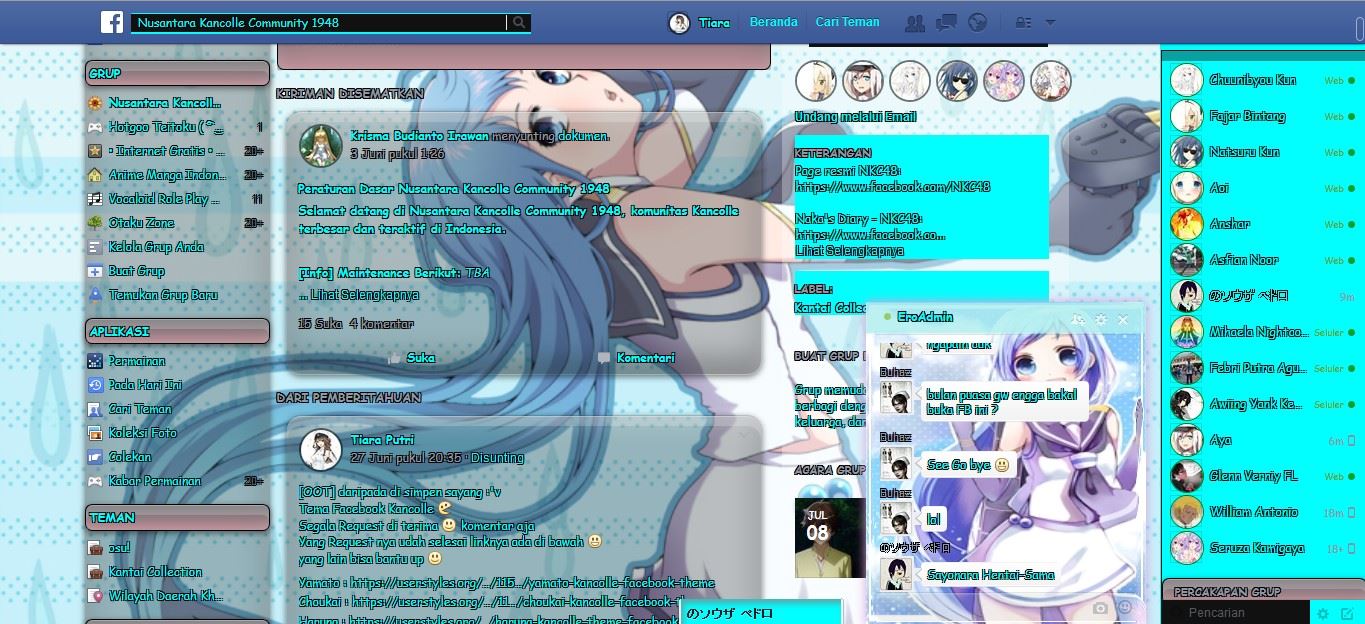Click the 4 komentar count
Screen dimensions: 1365x624
point(381,324)
